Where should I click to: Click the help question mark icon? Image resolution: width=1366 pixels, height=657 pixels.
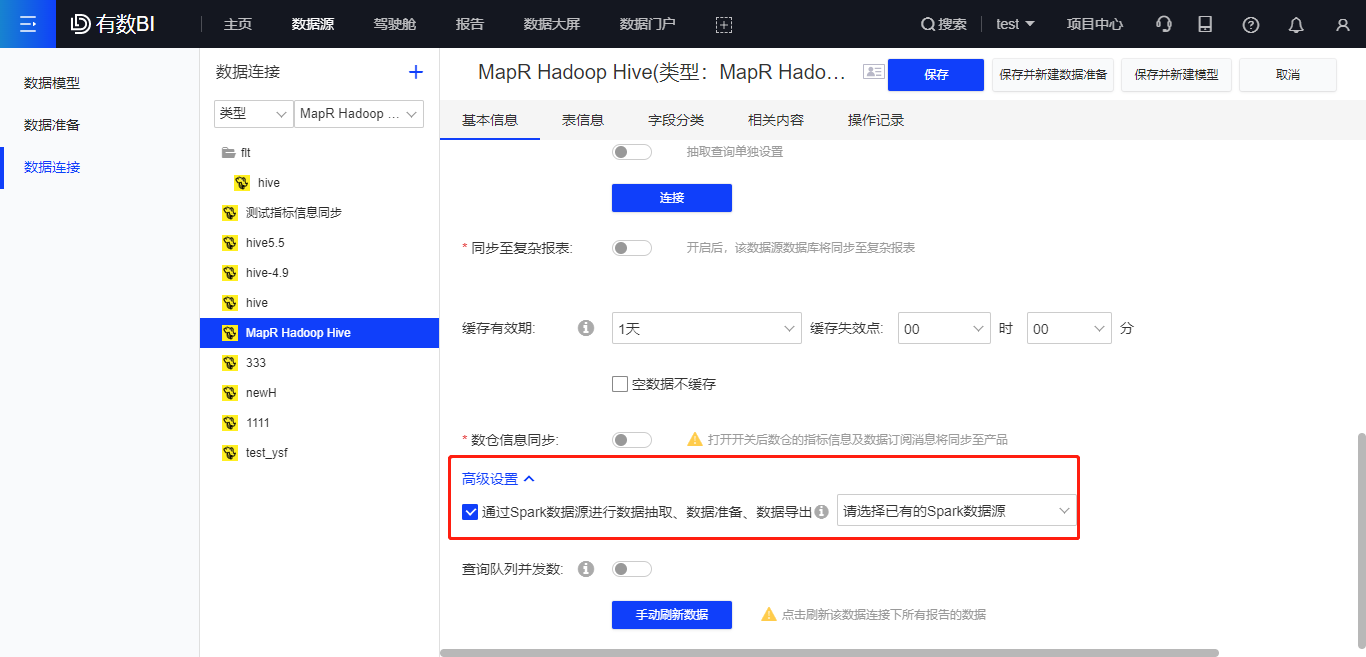(1250, 24)
